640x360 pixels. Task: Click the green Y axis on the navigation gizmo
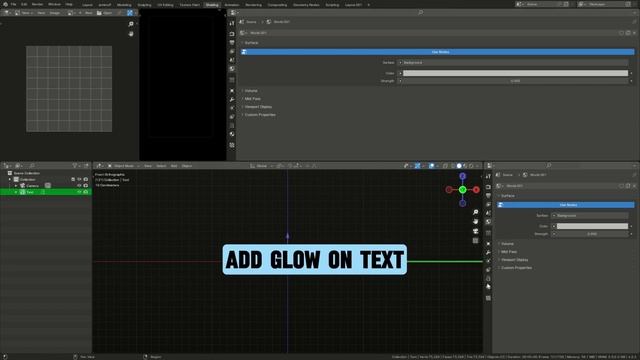pos(462,189)
